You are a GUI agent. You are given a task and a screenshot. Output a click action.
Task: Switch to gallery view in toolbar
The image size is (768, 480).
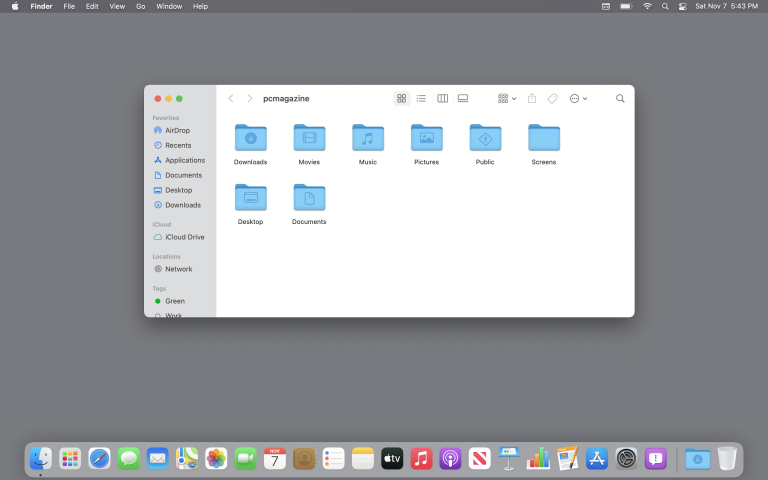pos(463,99)
